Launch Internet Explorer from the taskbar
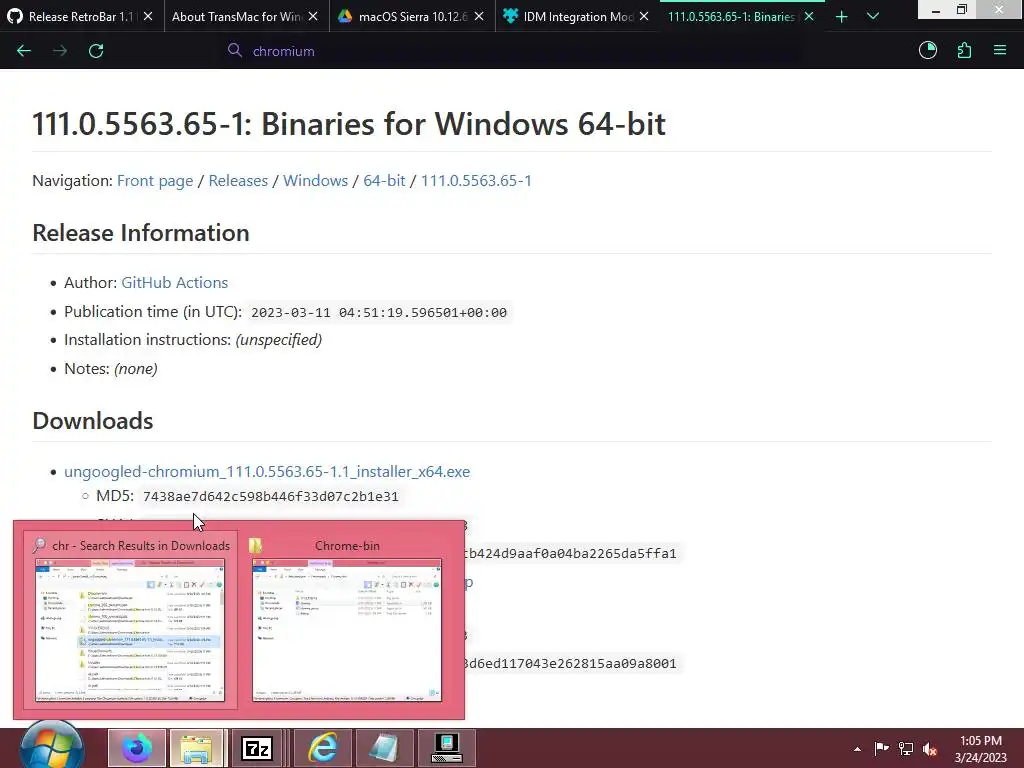 (x=323, y=748)
